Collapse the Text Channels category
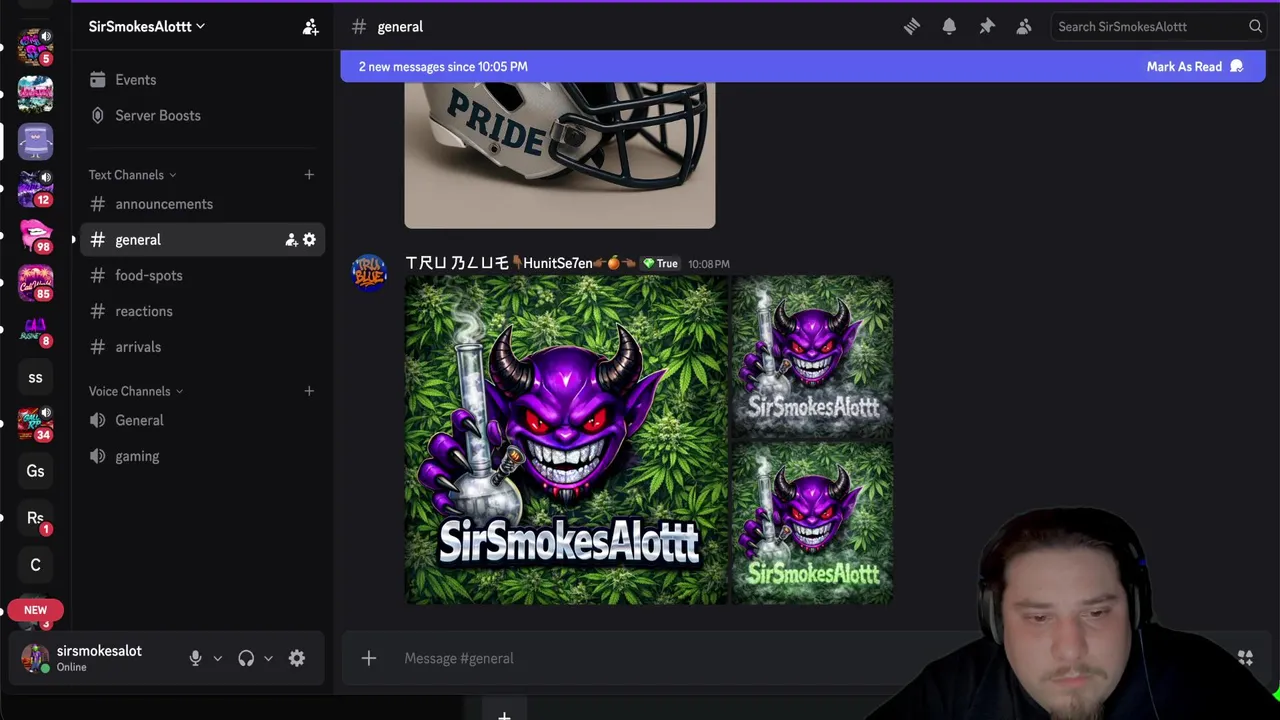The height and width of the screenshot is (720, 1280). (132, 175)
